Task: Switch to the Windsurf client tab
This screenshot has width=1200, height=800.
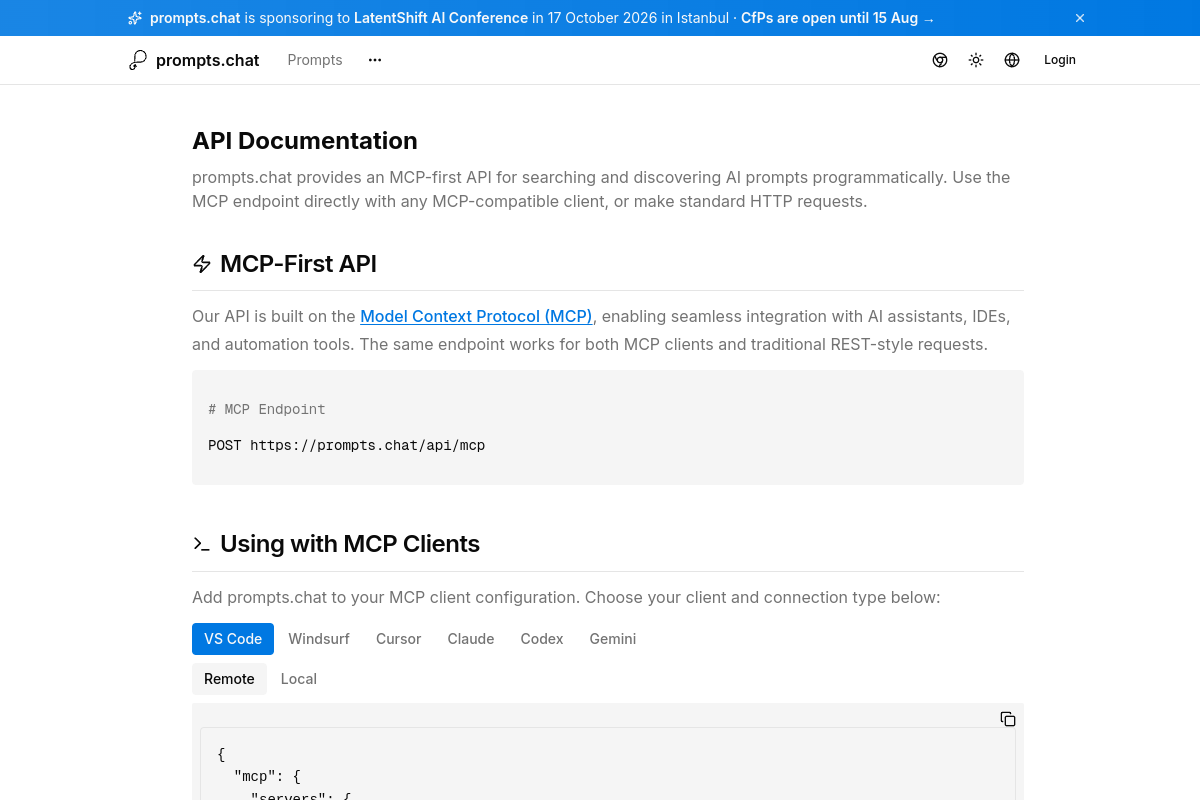Action: point(319,639)
